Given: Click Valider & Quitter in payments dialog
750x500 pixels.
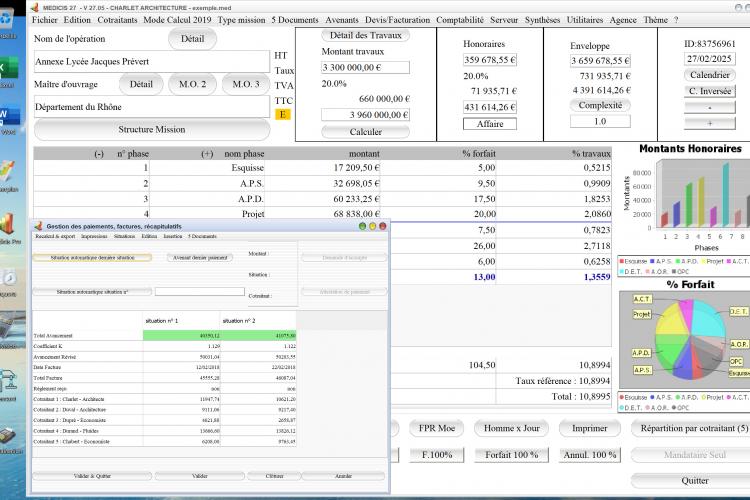Looking at the screenshot, I should [92, 476].
